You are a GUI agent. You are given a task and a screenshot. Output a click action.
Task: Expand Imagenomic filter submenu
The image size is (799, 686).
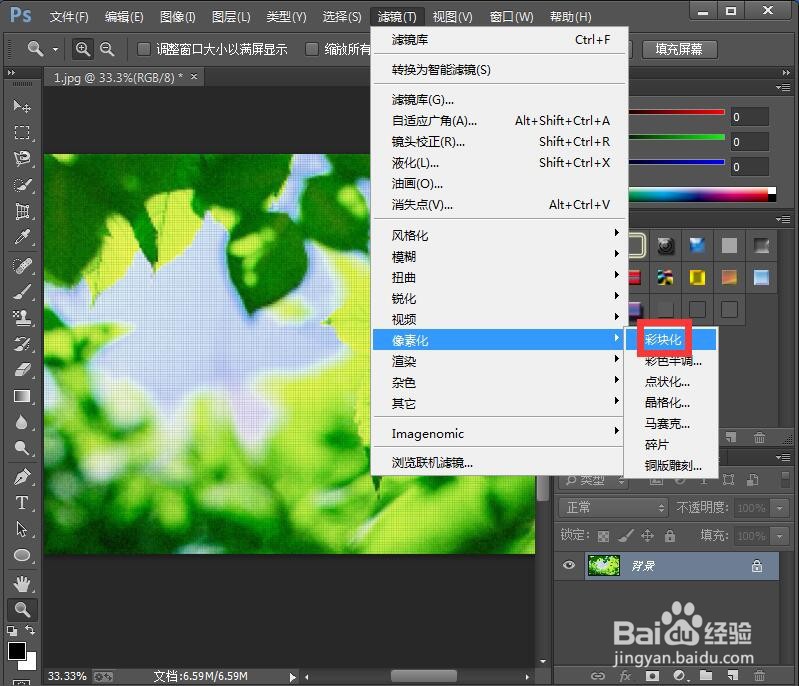point(499,434)
